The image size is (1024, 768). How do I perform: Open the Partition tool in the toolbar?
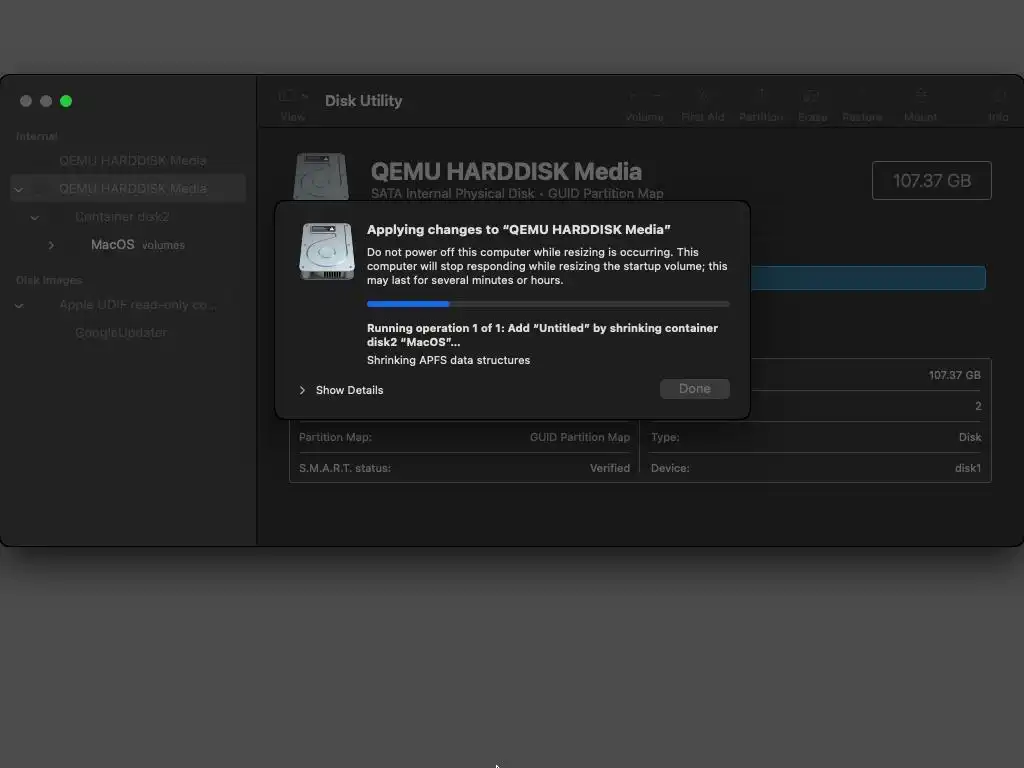761,104
